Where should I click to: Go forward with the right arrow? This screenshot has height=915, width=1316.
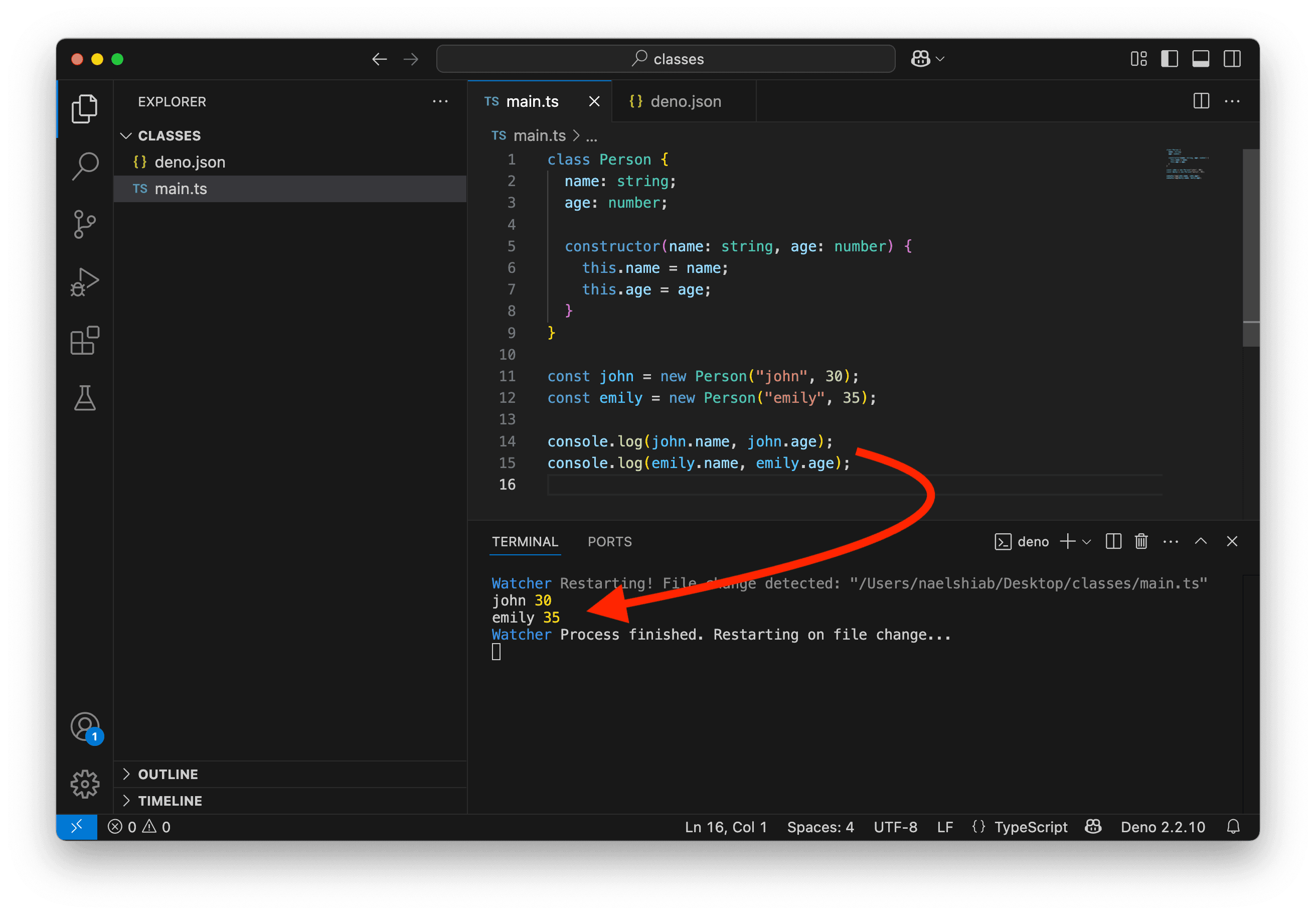coord(411,59)
